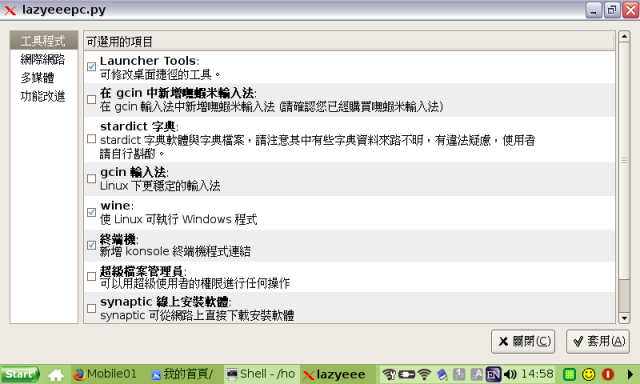
Task: Check the synaptic 線上安裝軟體 checkbox
Action: click(x=91, y=309)
